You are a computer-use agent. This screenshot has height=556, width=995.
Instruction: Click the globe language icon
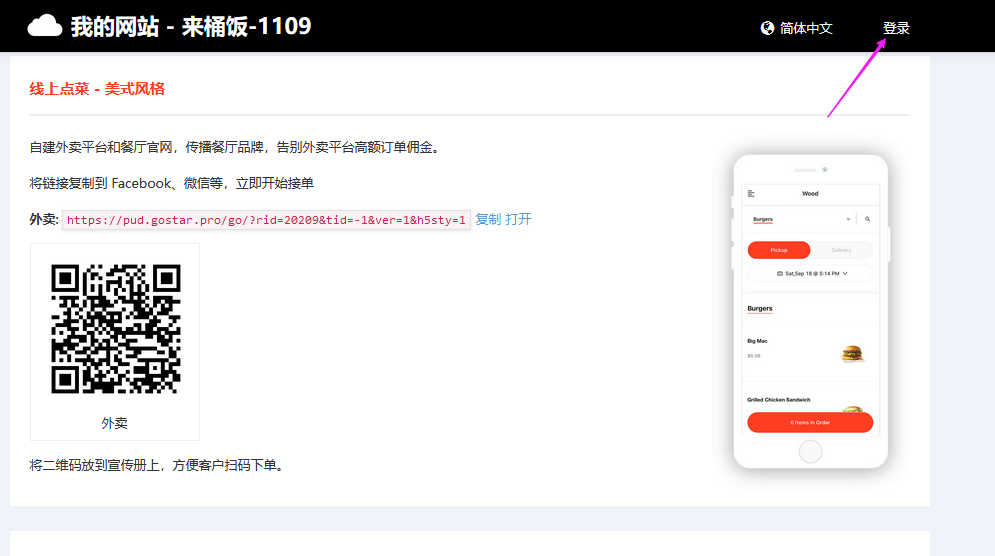(x=767, y=28)
